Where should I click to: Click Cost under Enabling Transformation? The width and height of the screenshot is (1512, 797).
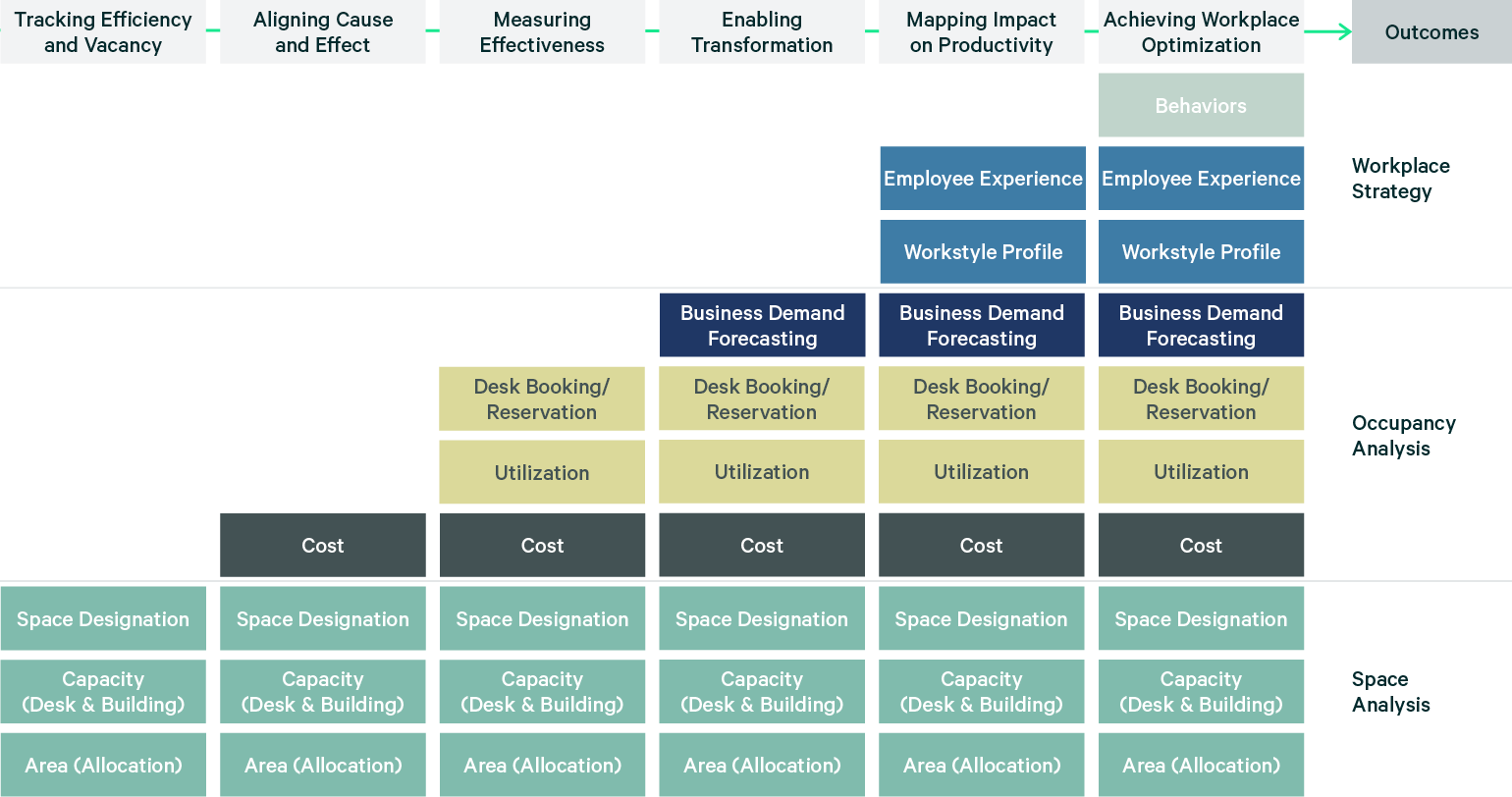(x=762, y=545)
